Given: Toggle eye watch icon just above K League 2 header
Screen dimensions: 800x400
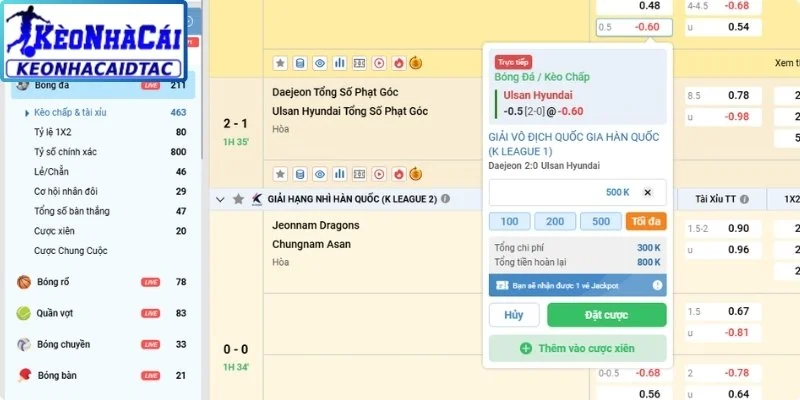Looking at the screenshot, I should coord(320,174).
